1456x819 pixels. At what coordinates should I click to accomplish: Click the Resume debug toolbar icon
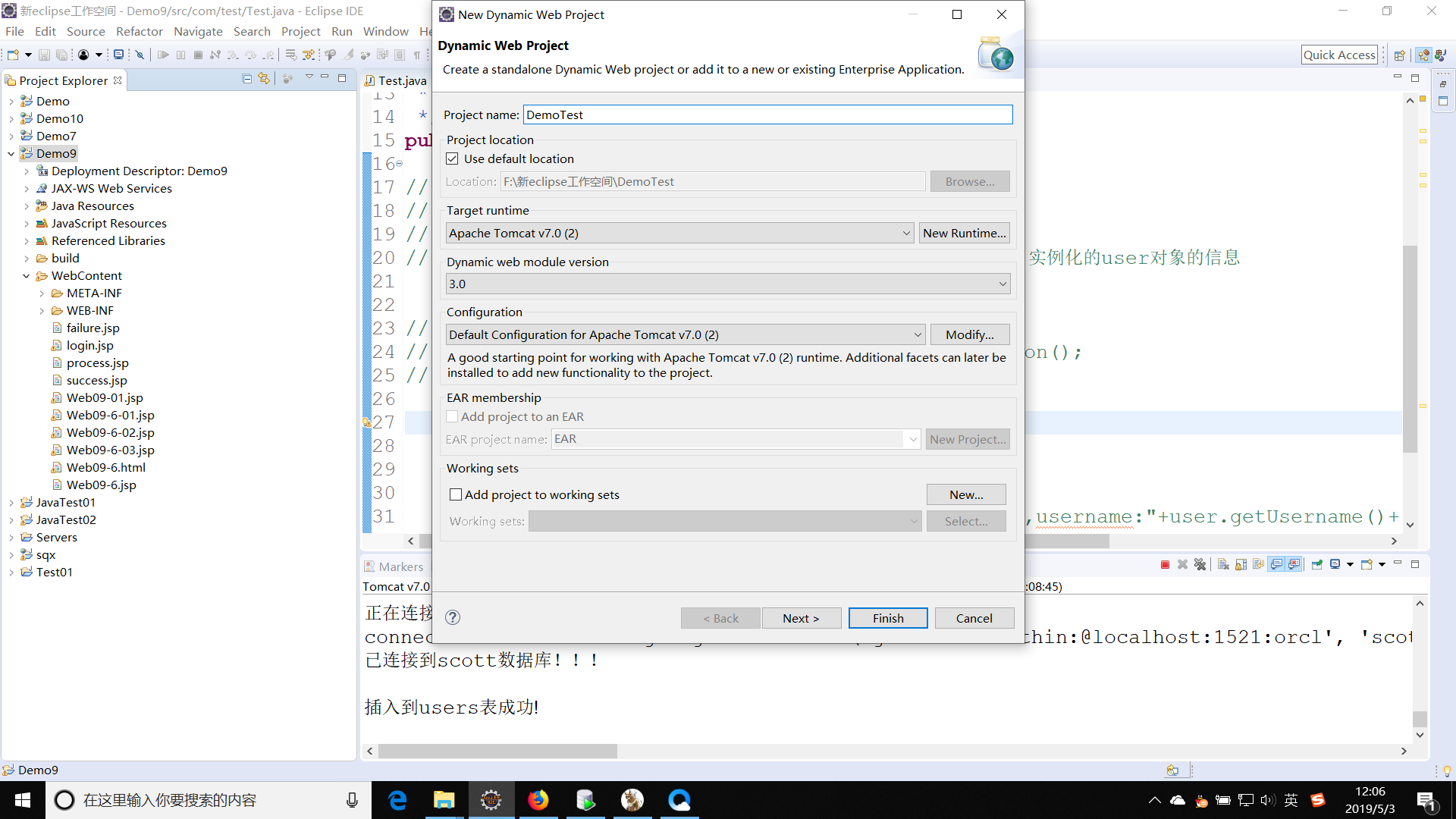tap(163, 54)
